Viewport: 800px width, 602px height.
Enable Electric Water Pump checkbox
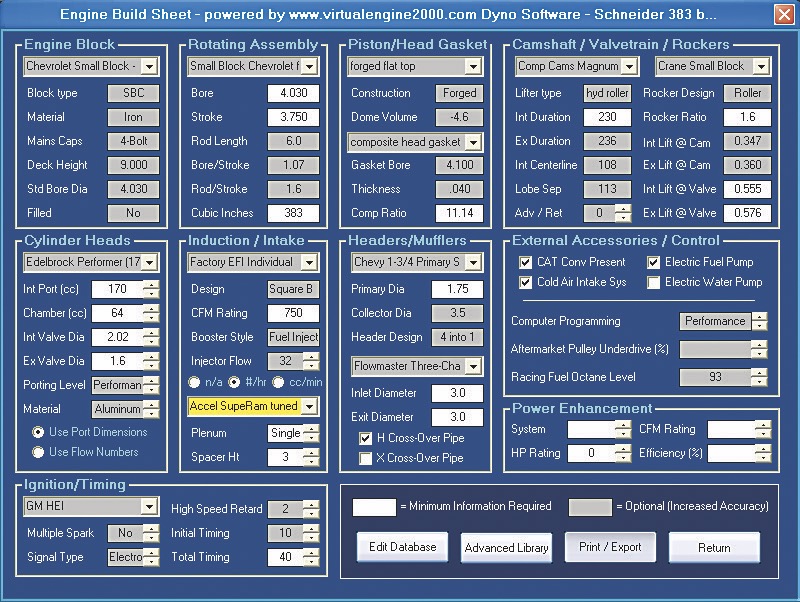(x=653, y=282)
